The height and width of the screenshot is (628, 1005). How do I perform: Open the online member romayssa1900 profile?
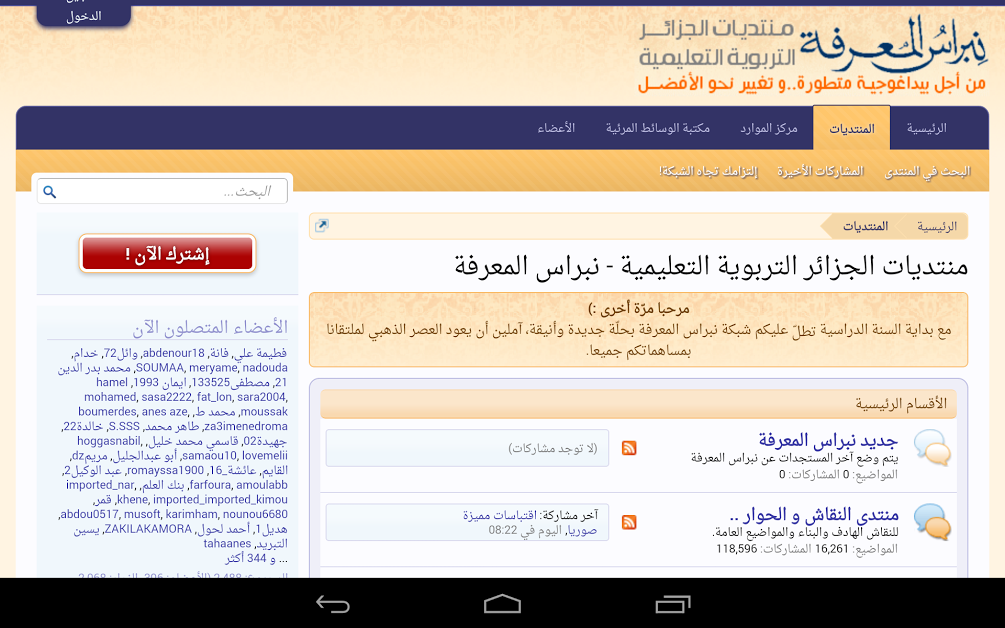(164, 470)
